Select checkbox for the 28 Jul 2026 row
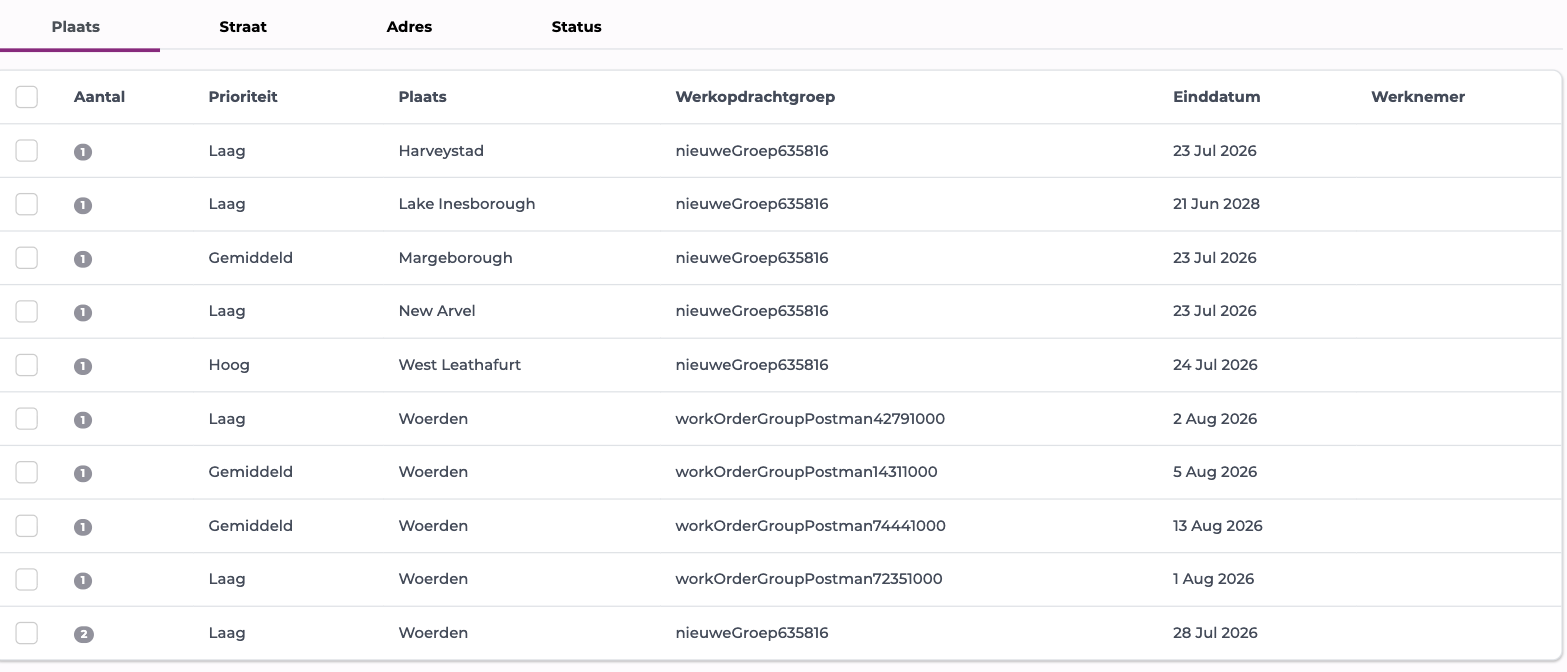The image size is (1567, 672). (x=27, y=633)
